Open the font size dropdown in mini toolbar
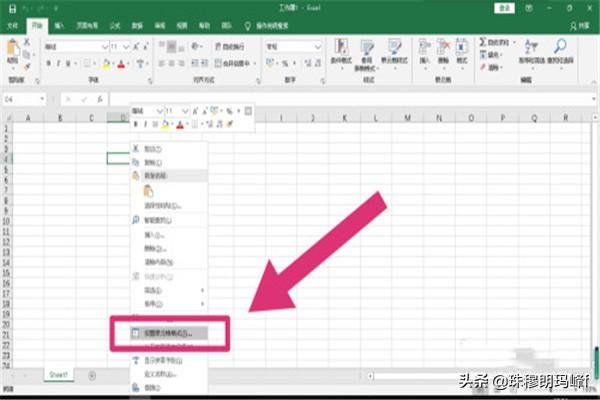Screen dimensions: 600x400 (185, 110)
